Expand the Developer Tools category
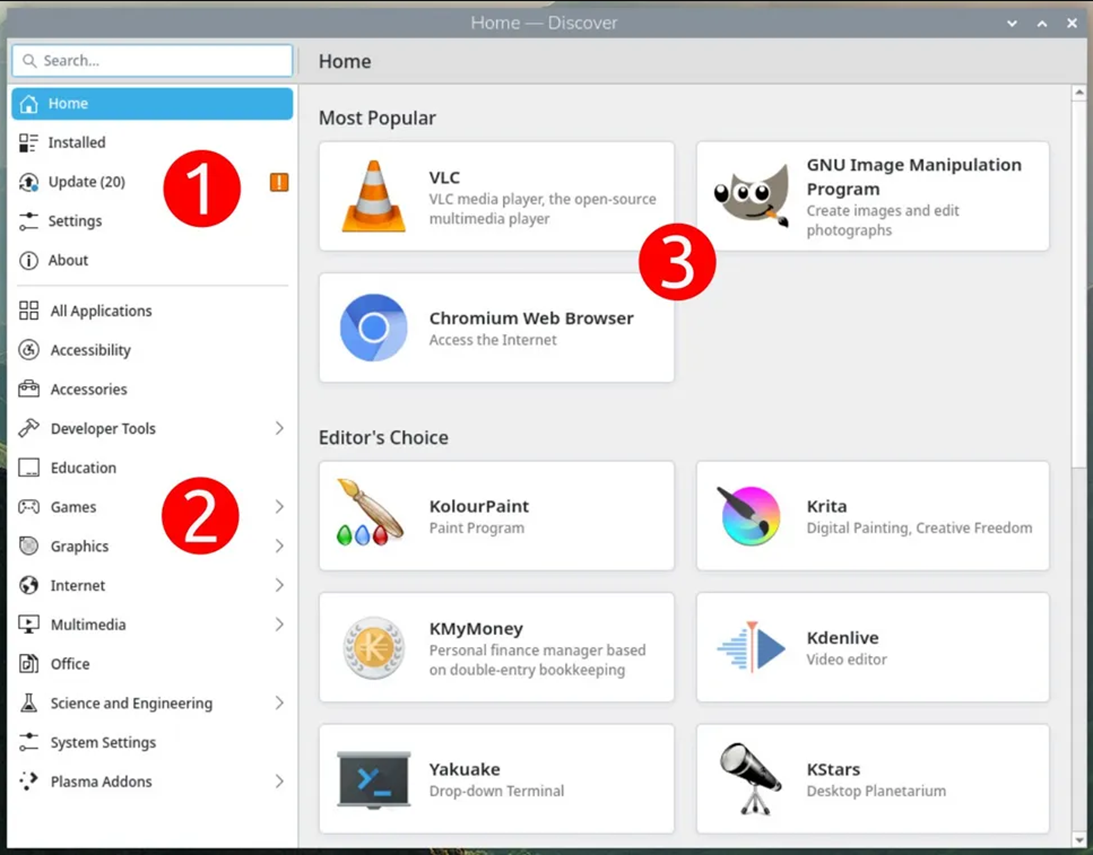Screen dimensions: 1093x855 (279, 428)
